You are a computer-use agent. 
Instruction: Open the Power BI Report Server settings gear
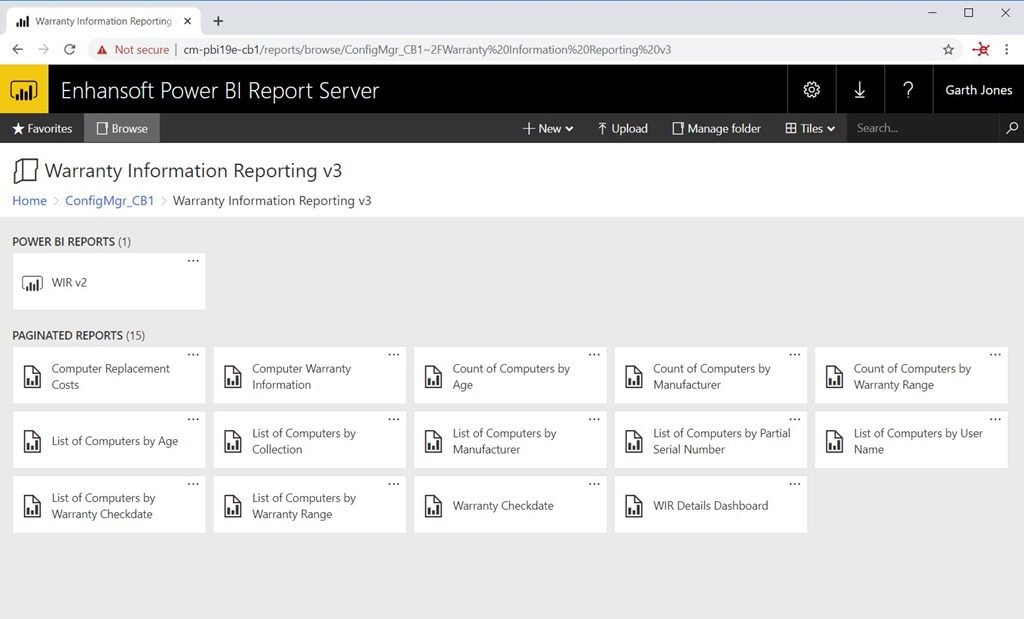tap(811, 89)
